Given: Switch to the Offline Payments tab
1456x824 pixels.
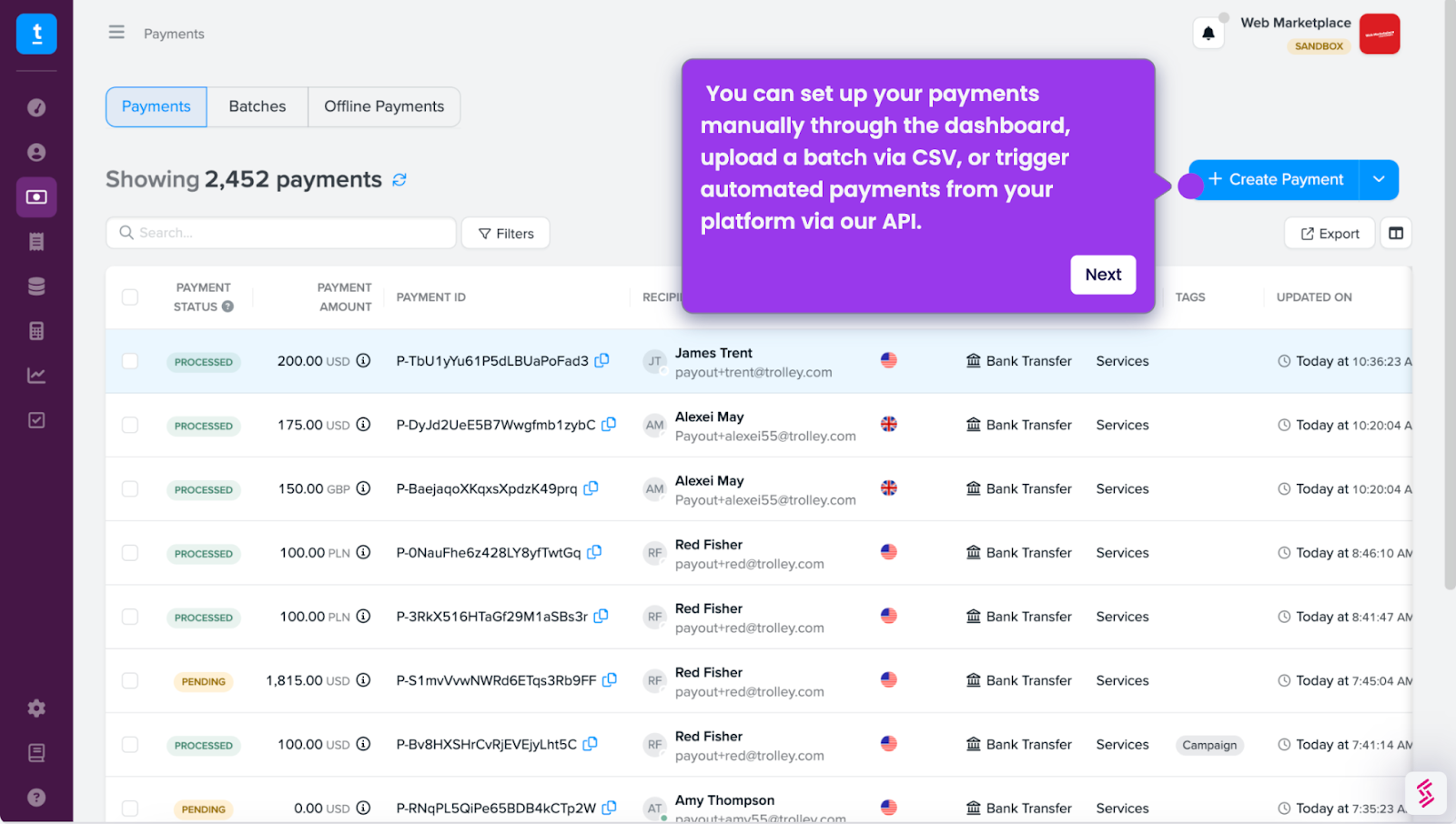Looking at the screenshot, I should click(384, 106).
